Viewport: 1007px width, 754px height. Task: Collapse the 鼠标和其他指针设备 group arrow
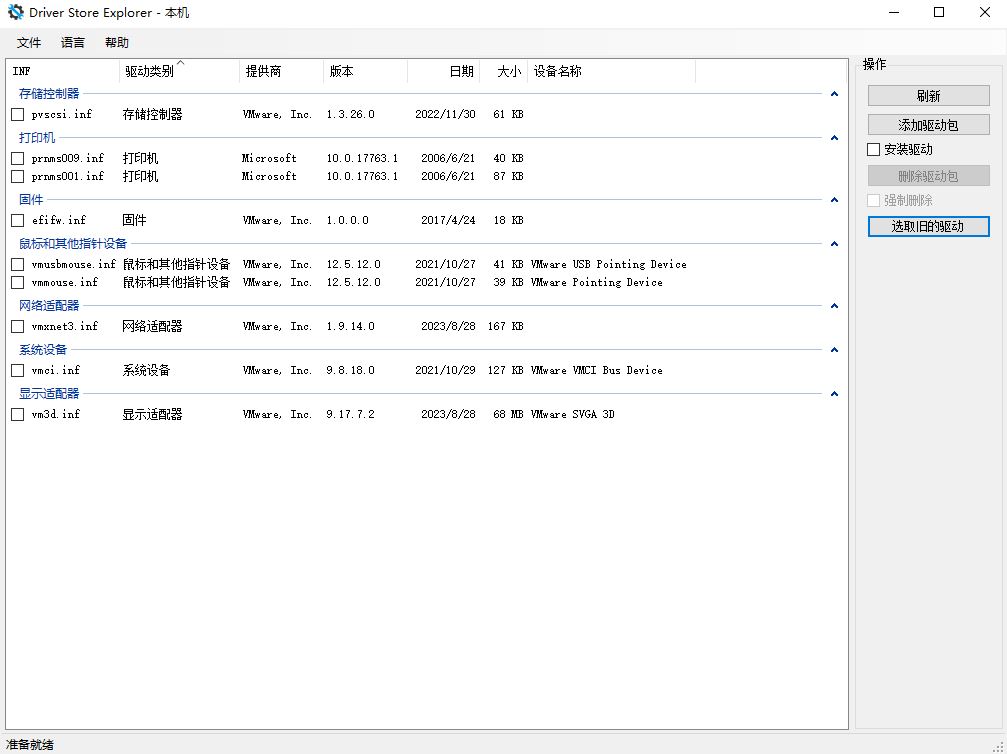click(x=834, y=244)
